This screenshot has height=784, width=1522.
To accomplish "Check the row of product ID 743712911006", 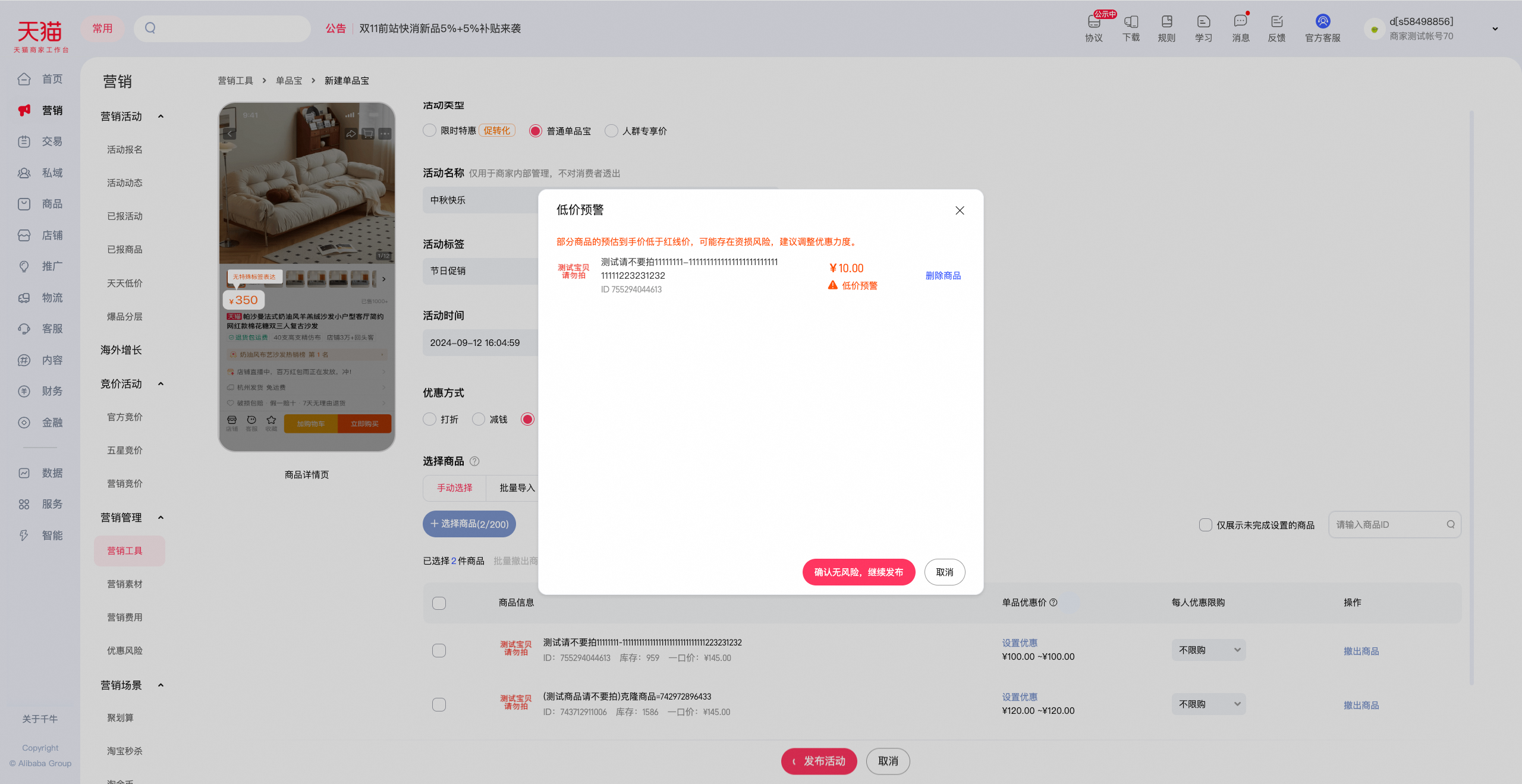I will 439,705.
